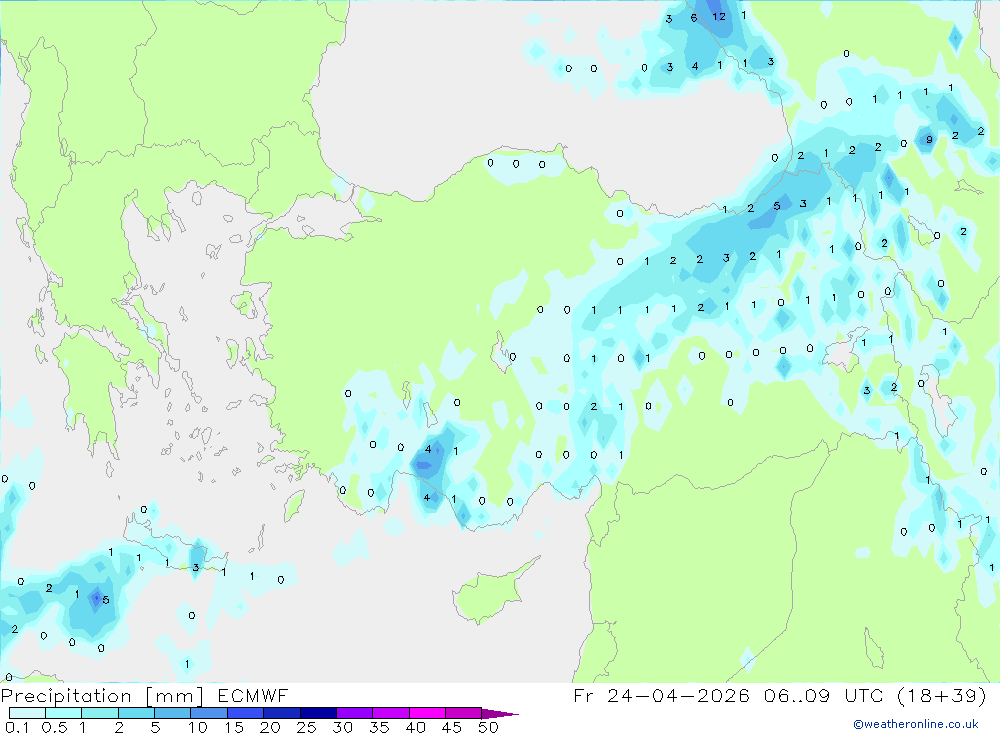Click the "Precipitation" title word
The height and width of the screenshot is (733, 1000).
point(66,696)
